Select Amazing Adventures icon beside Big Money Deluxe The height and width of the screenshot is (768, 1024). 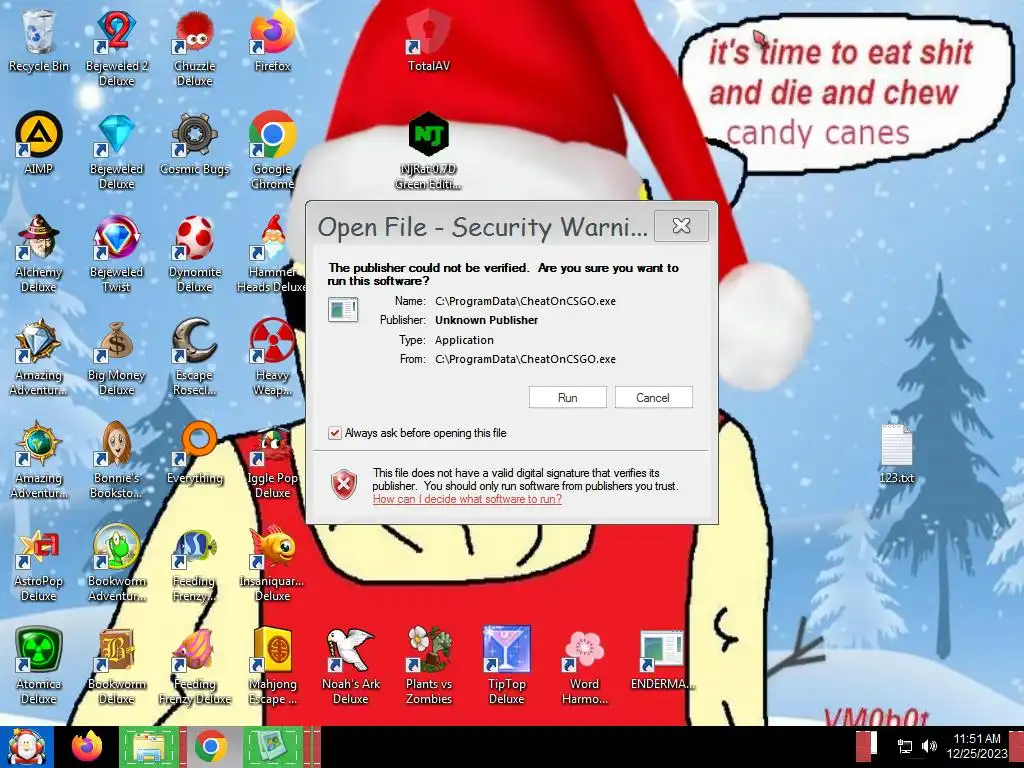[39, 357]
